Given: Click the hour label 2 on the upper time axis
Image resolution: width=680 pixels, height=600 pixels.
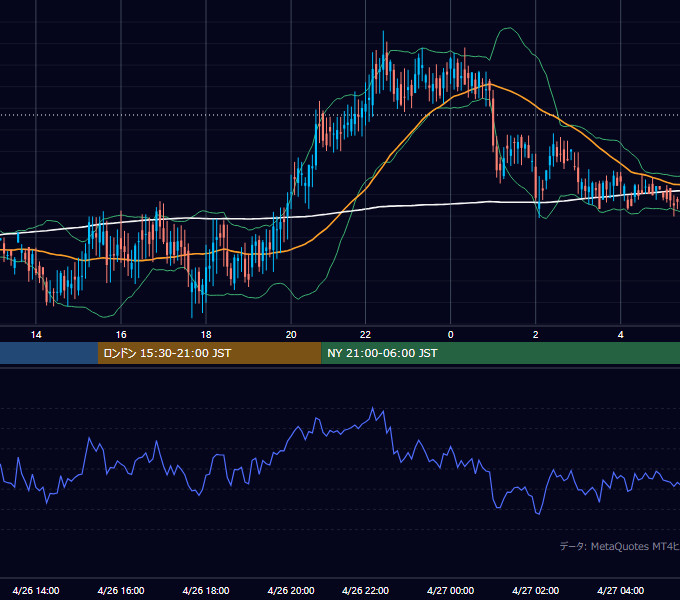Looking at the screenshot, I should tap(536, 335).
